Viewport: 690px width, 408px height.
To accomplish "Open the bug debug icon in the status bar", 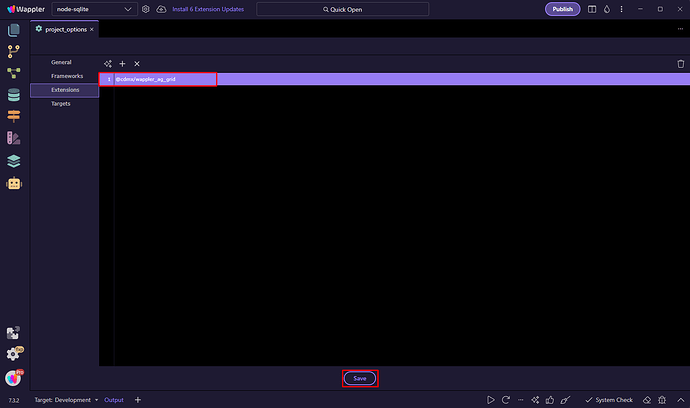I will (662, 400).
